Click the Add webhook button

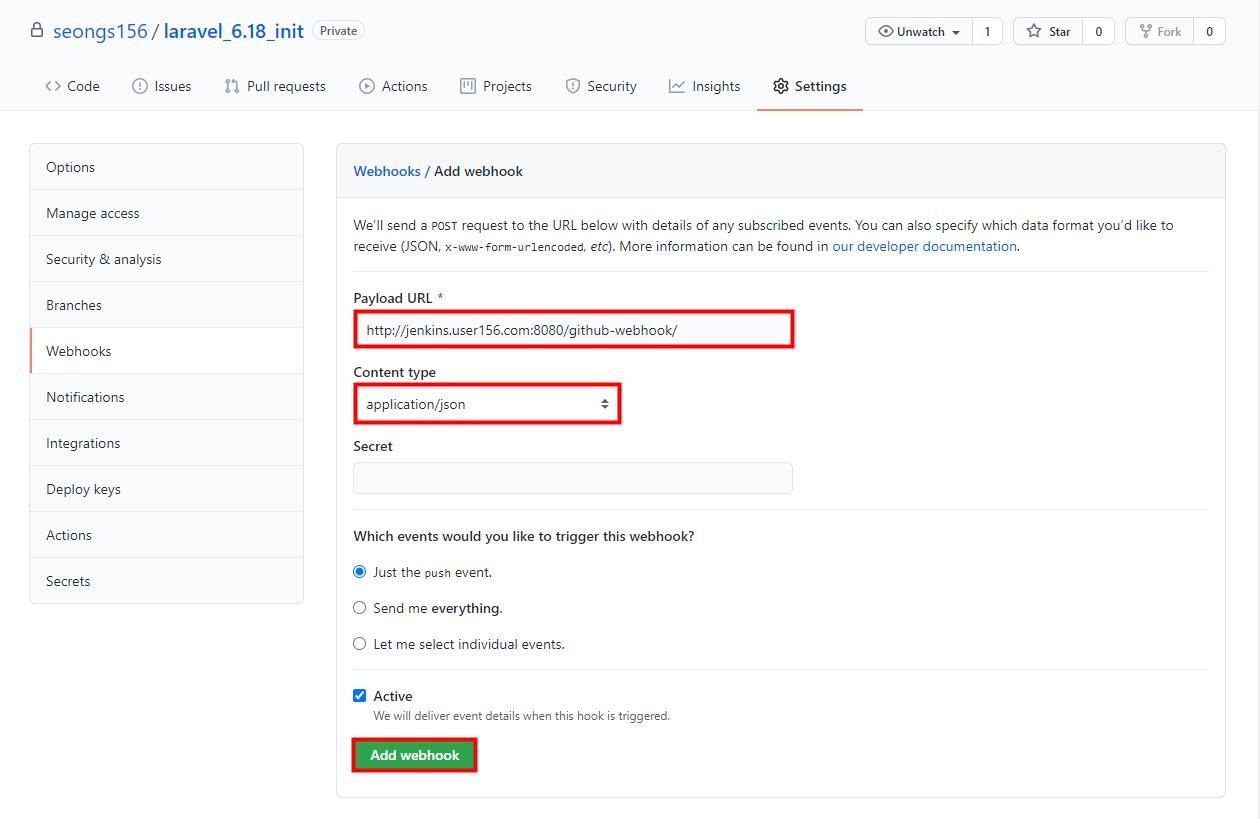415,755
